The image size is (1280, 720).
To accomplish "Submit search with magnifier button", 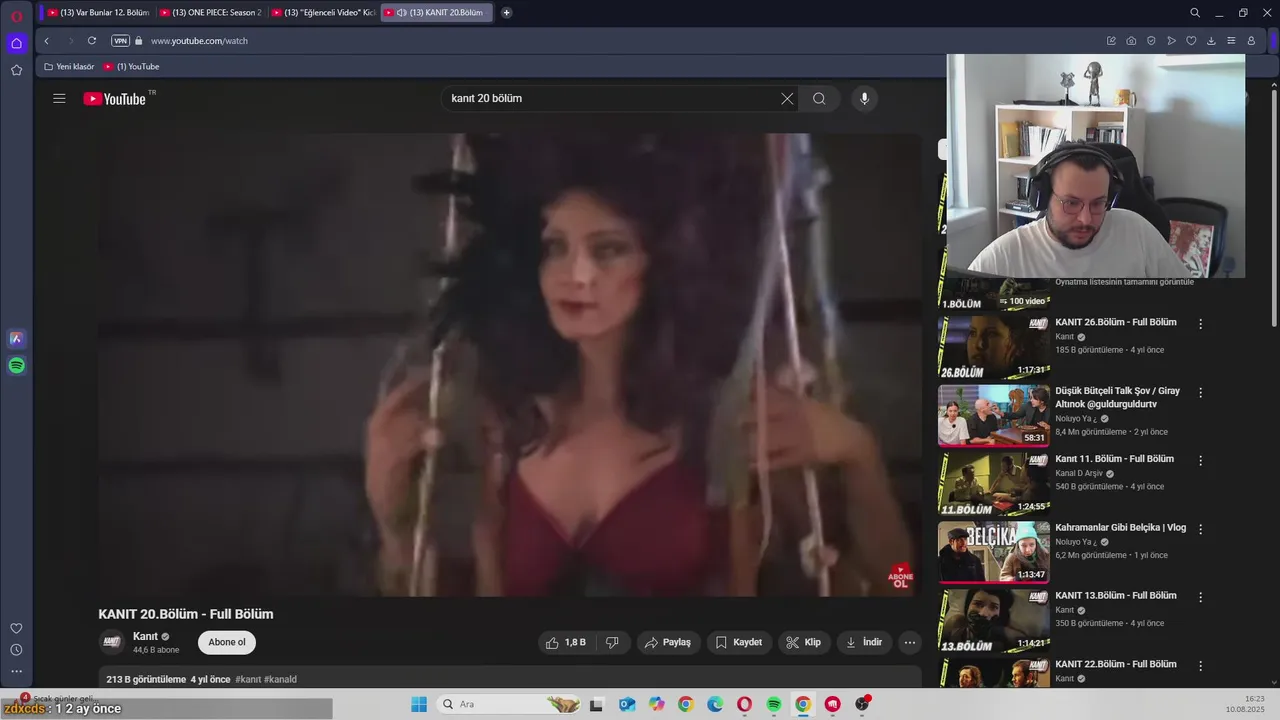I will pyautogui.click(x=819, y=98).
